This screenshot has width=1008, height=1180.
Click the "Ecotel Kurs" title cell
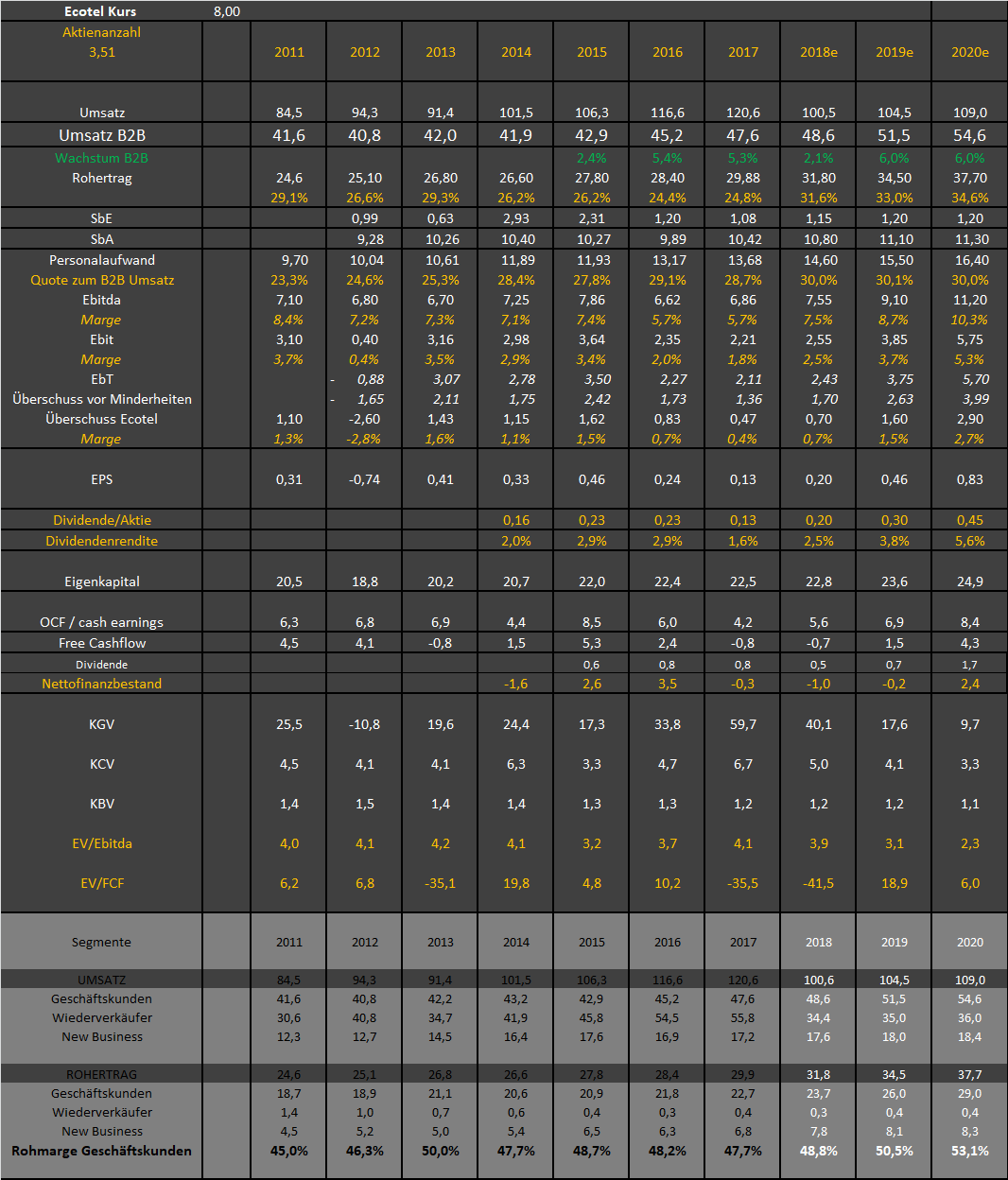click(100, 11)
